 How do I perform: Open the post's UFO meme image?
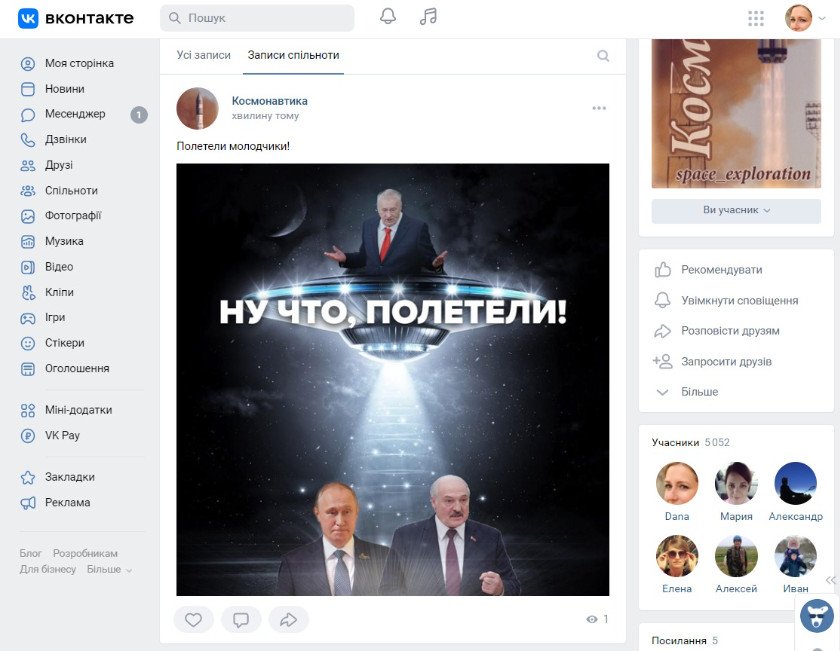(x=393, y=380)
